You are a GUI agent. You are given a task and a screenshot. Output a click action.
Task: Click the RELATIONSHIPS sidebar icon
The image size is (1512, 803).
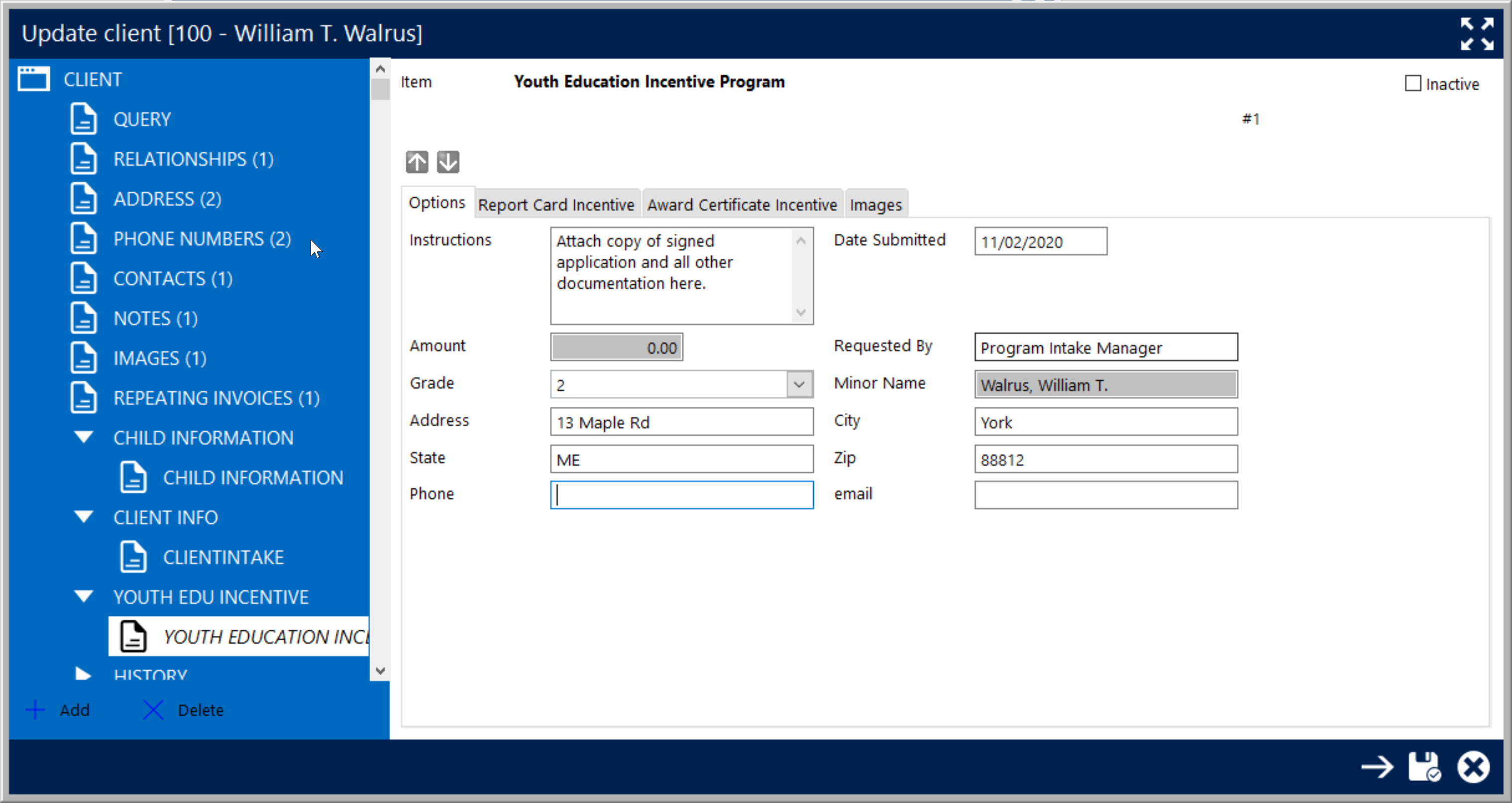83,158
